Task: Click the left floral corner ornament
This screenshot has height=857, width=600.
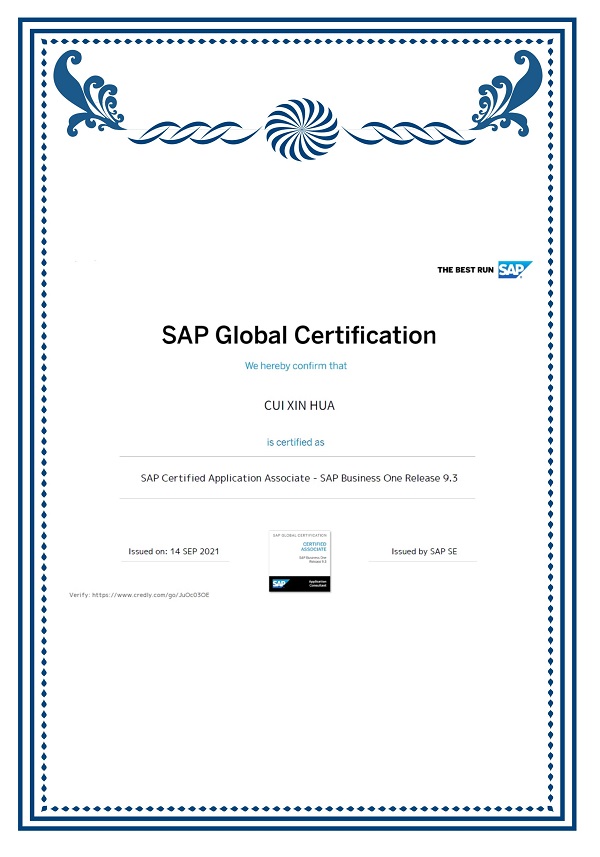Action: coord(90,93)
